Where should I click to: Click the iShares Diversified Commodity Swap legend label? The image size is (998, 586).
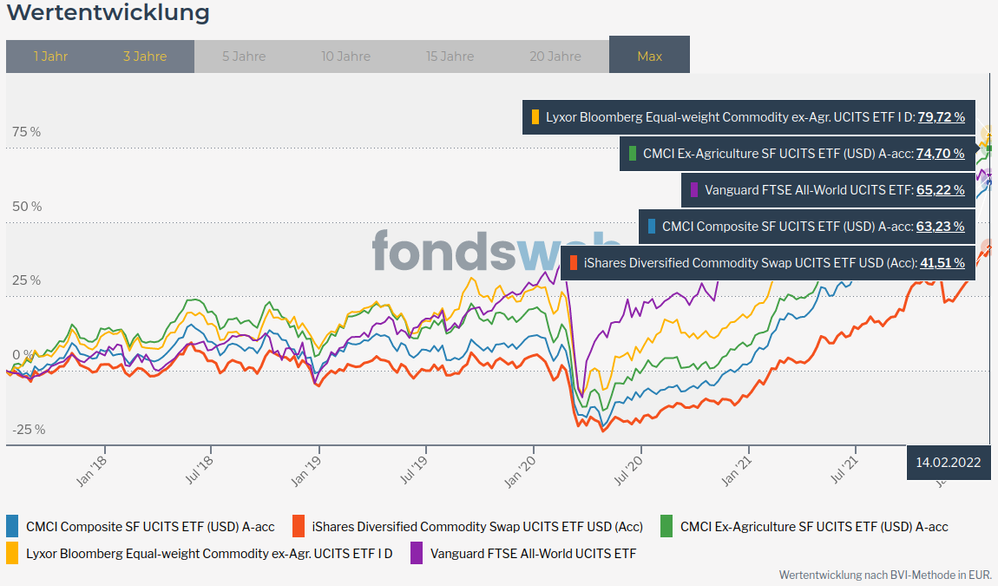(478, 526)
